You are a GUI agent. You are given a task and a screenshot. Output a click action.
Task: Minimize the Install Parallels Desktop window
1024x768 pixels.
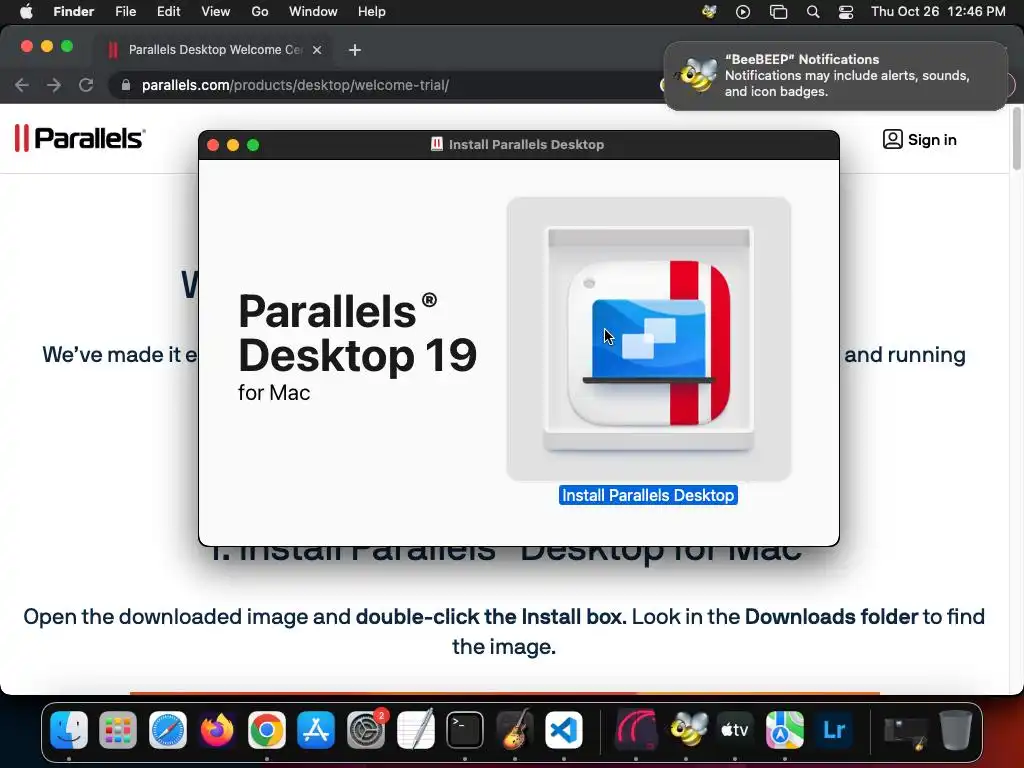[233, 145]
